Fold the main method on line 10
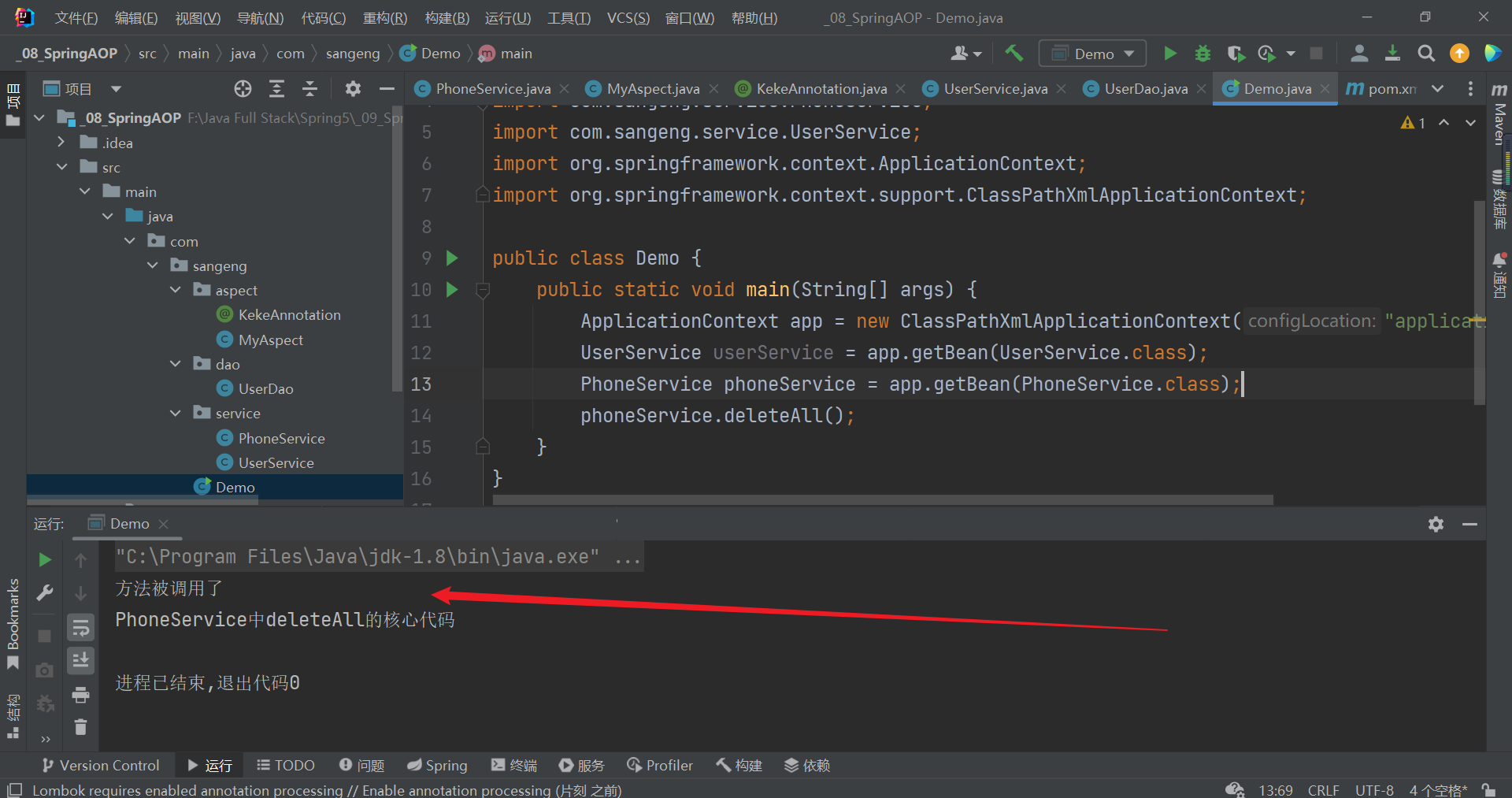 point(483,290)
